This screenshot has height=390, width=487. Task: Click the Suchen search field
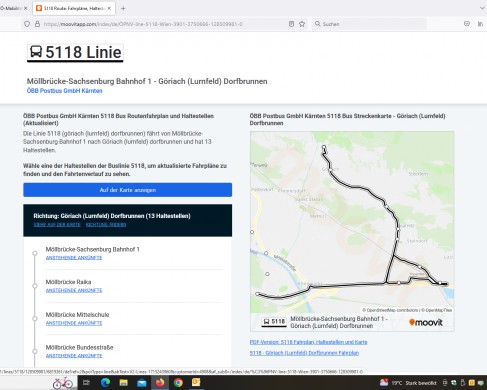coord(369,24)
